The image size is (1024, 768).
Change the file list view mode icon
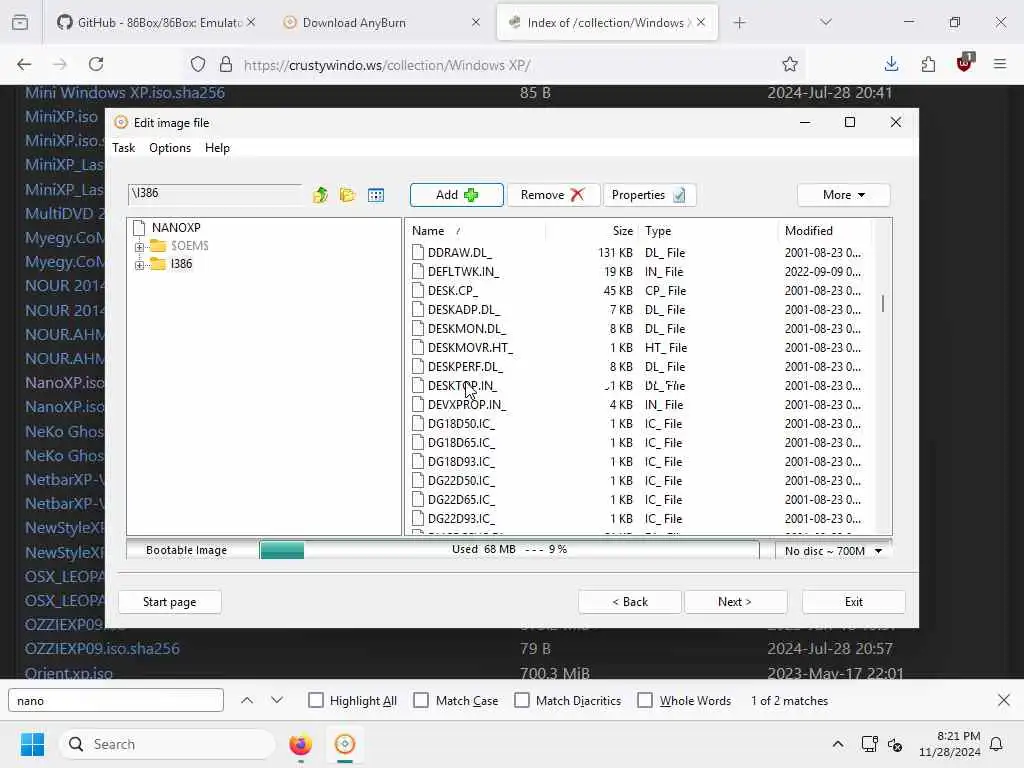pos(376,195)
